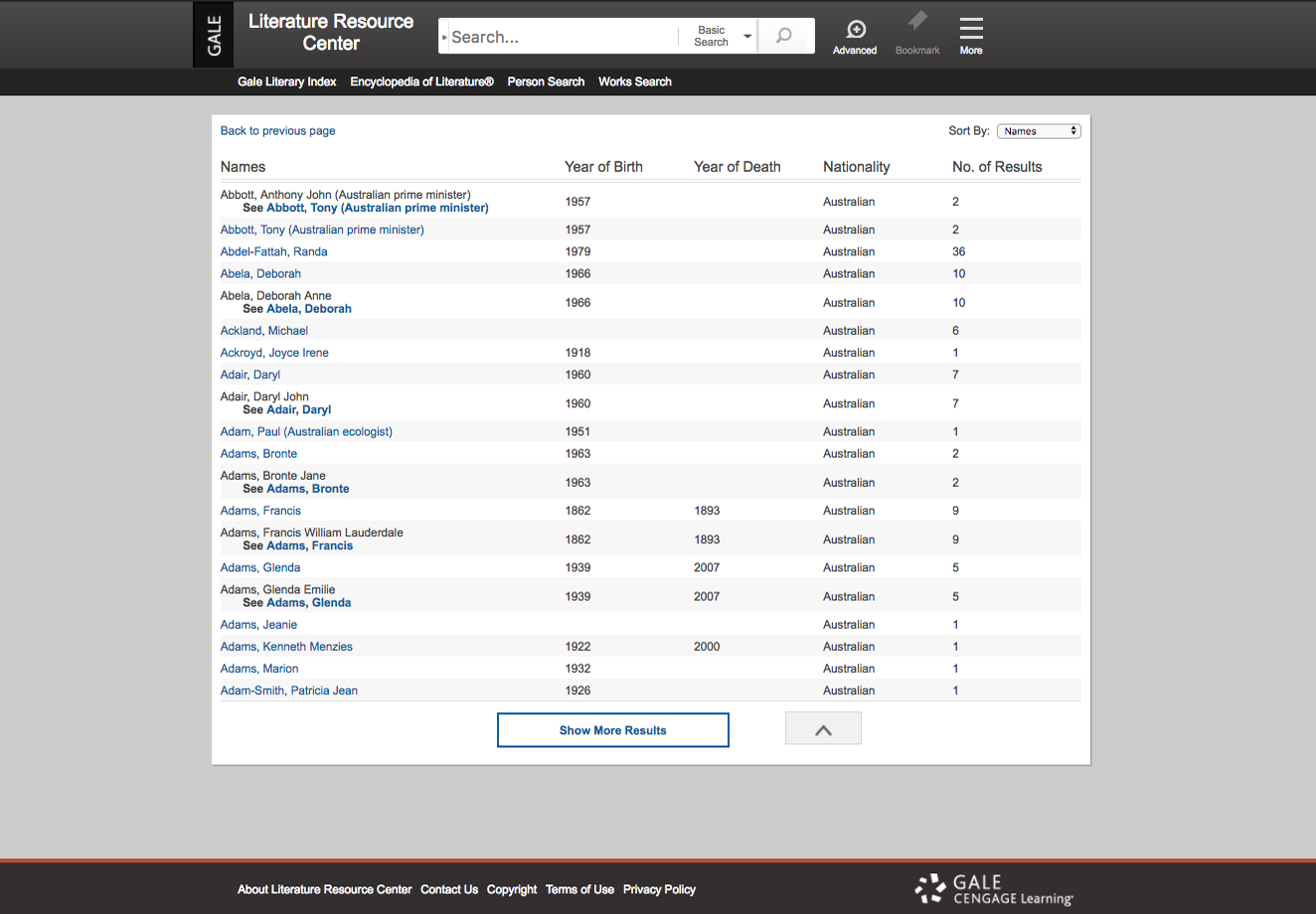Image resolution: width=1316 pixels, height=914 pixels.
Task: Click the GALE logo icon
Action: tap(214, 35)
